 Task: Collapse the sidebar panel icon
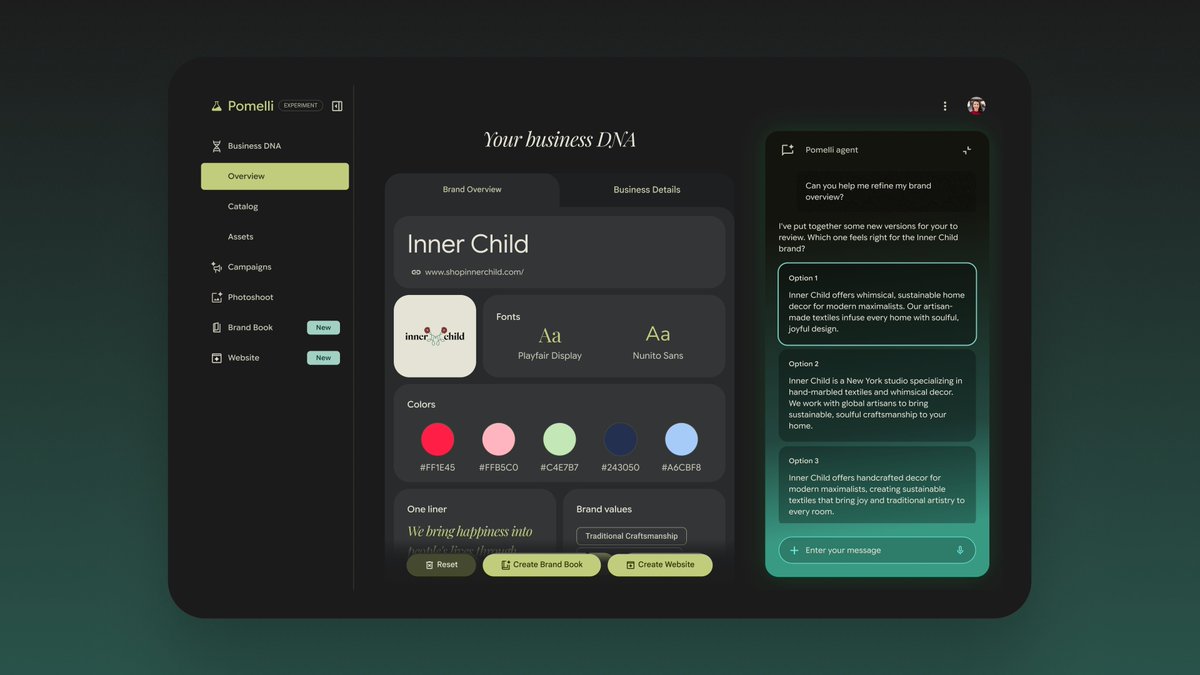(x=337, y=106)
